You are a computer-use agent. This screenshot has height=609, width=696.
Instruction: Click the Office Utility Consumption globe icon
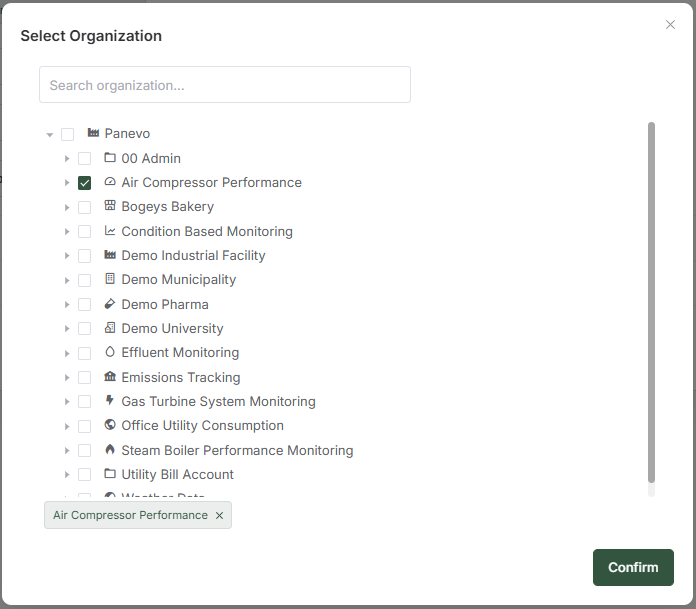(110, 425)
